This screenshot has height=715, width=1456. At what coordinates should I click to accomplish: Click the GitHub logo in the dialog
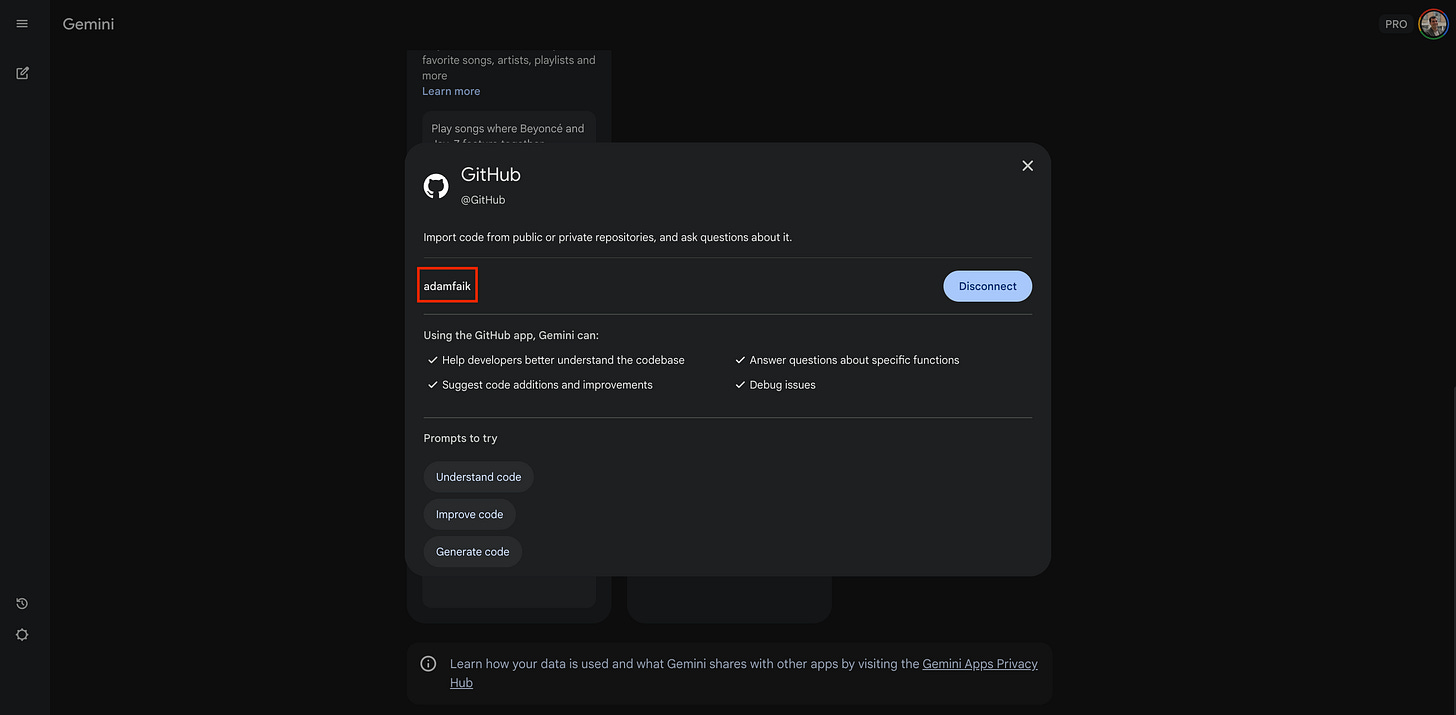(436, 185)
